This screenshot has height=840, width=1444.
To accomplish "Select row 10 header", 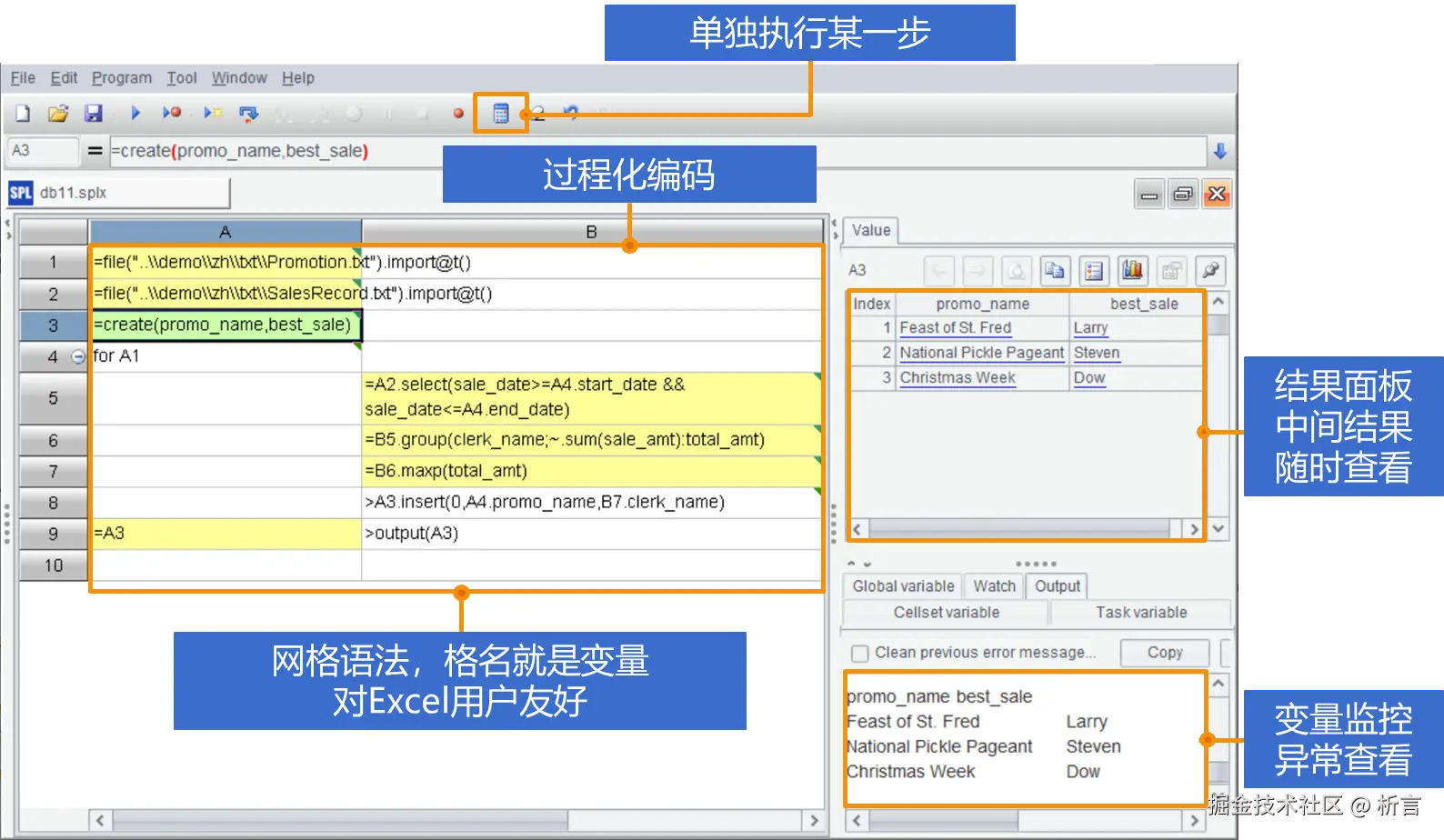I will click(x=54, y=565).
